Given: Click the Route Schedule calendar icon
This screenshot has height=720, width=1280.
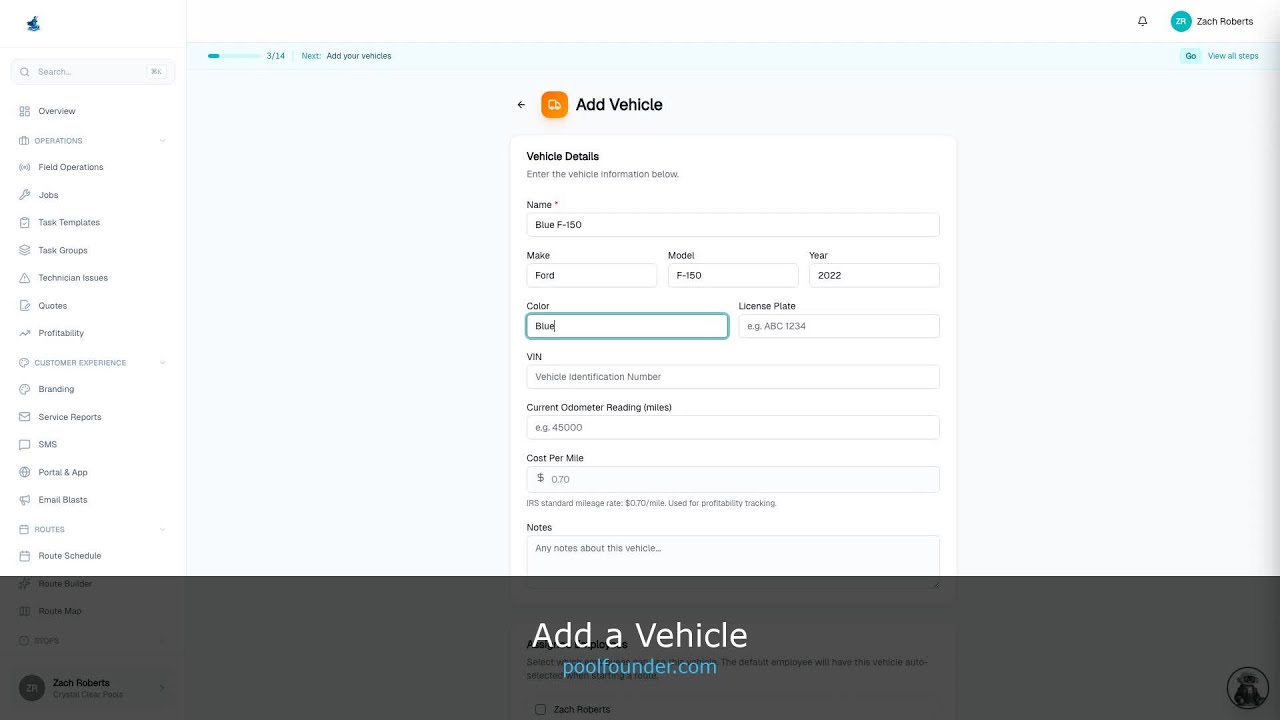Looking at the screenshot, I should pos(25,556).
